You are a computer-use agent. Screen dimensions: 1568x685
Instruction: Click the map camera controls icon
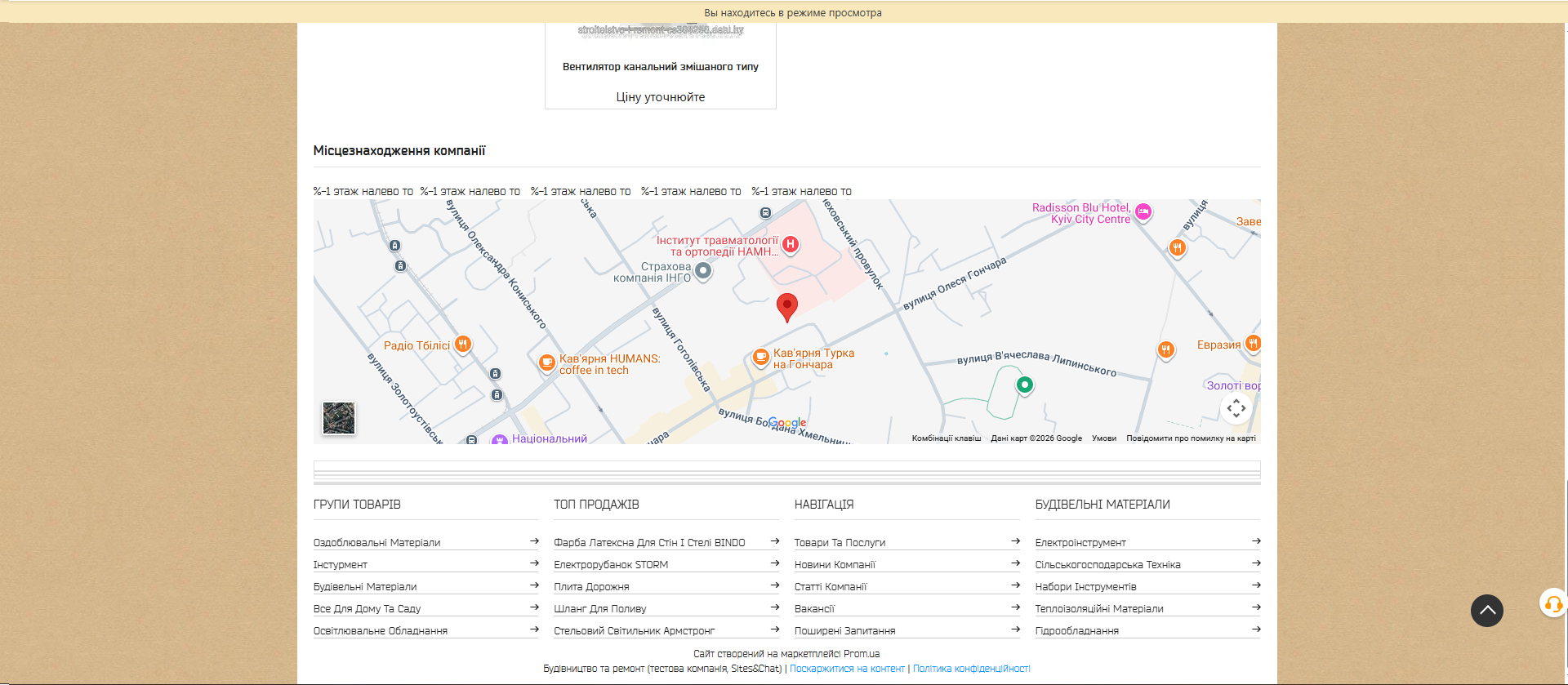(1236, 407)
